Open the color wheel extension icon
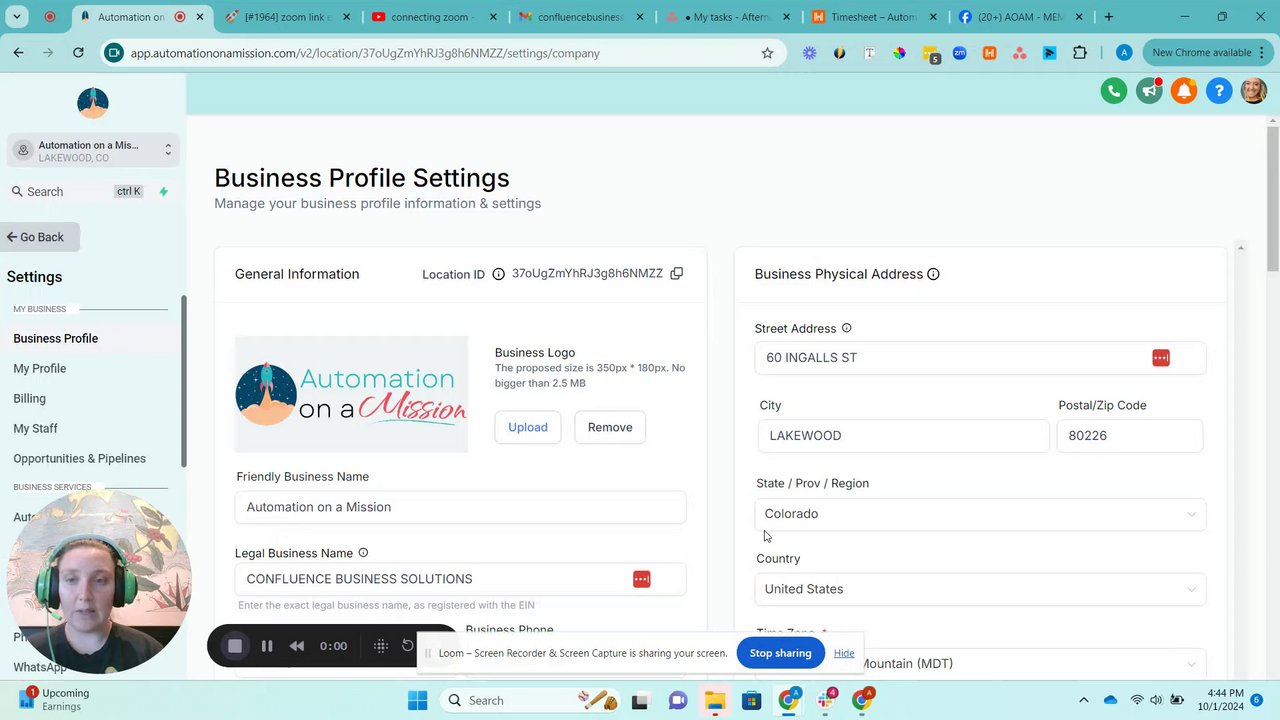This screenshot has height=720, width=1280. coord(899,53)
